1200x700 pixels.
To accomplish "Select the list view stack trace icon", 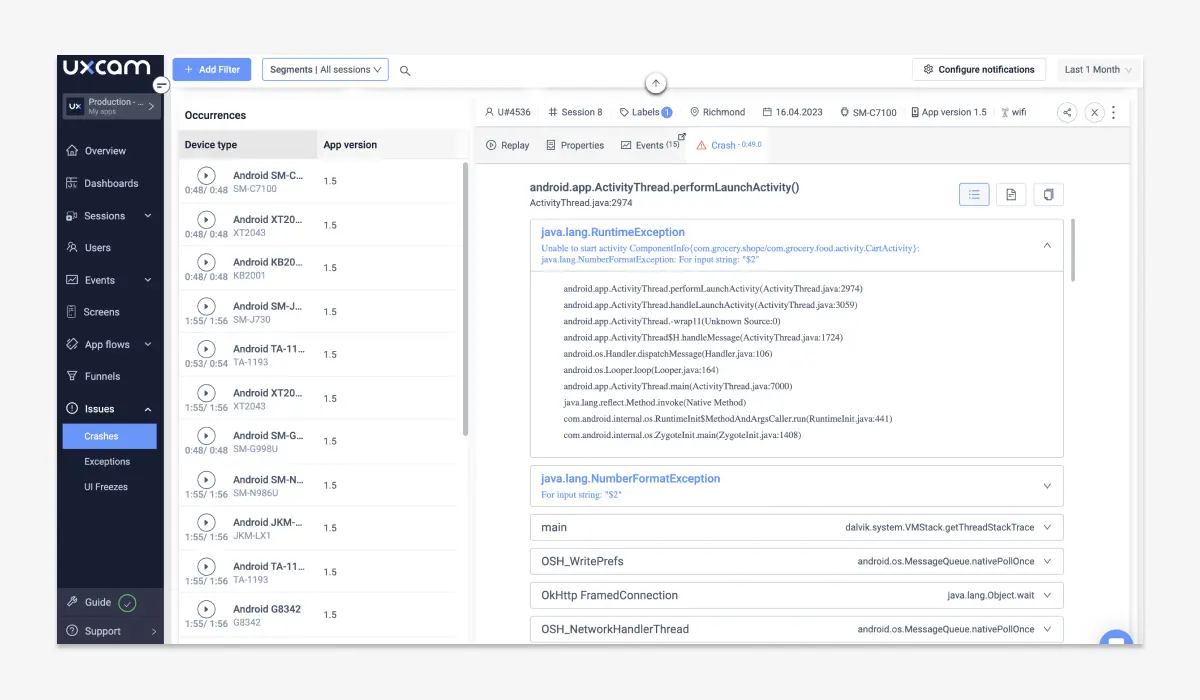I will click(974, 194).
